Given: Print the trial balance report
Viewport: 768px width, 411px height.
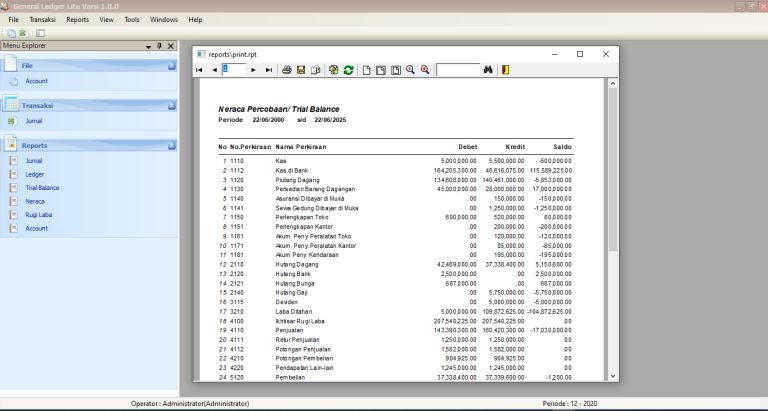Looking at the screenshot, I should pos(287,70).
